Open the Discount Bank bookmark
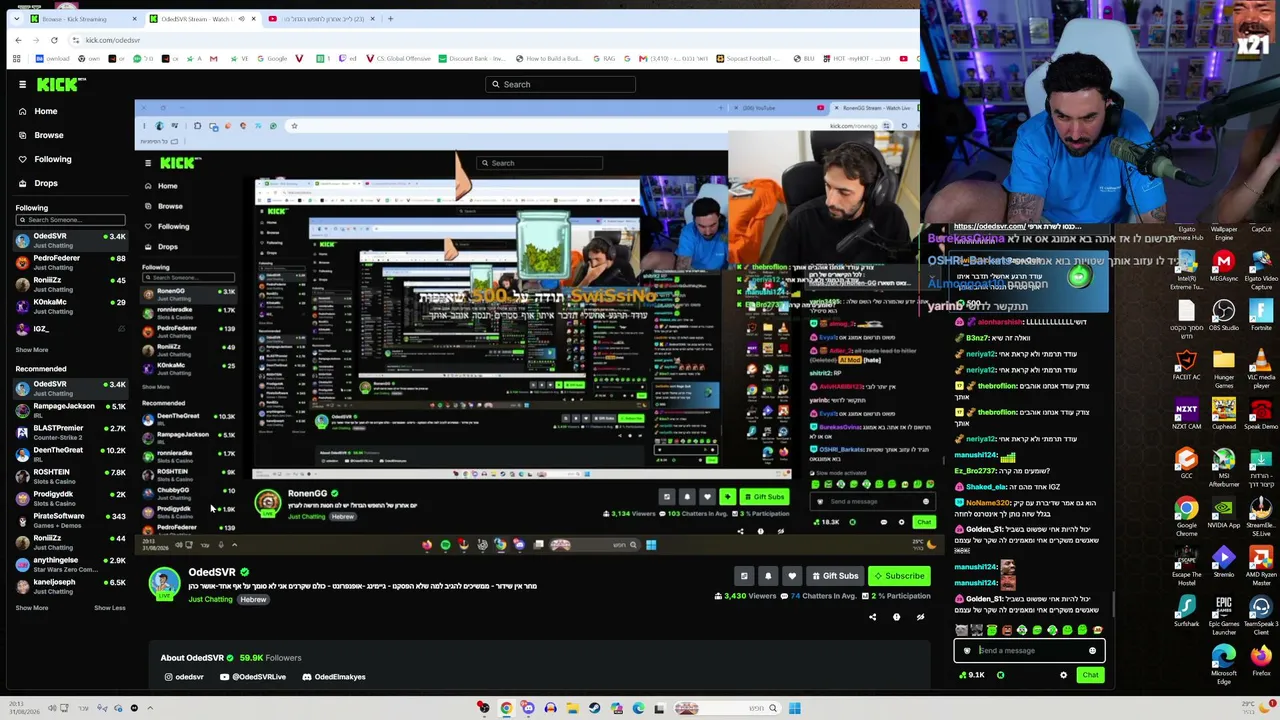 (x=472, y=59)
